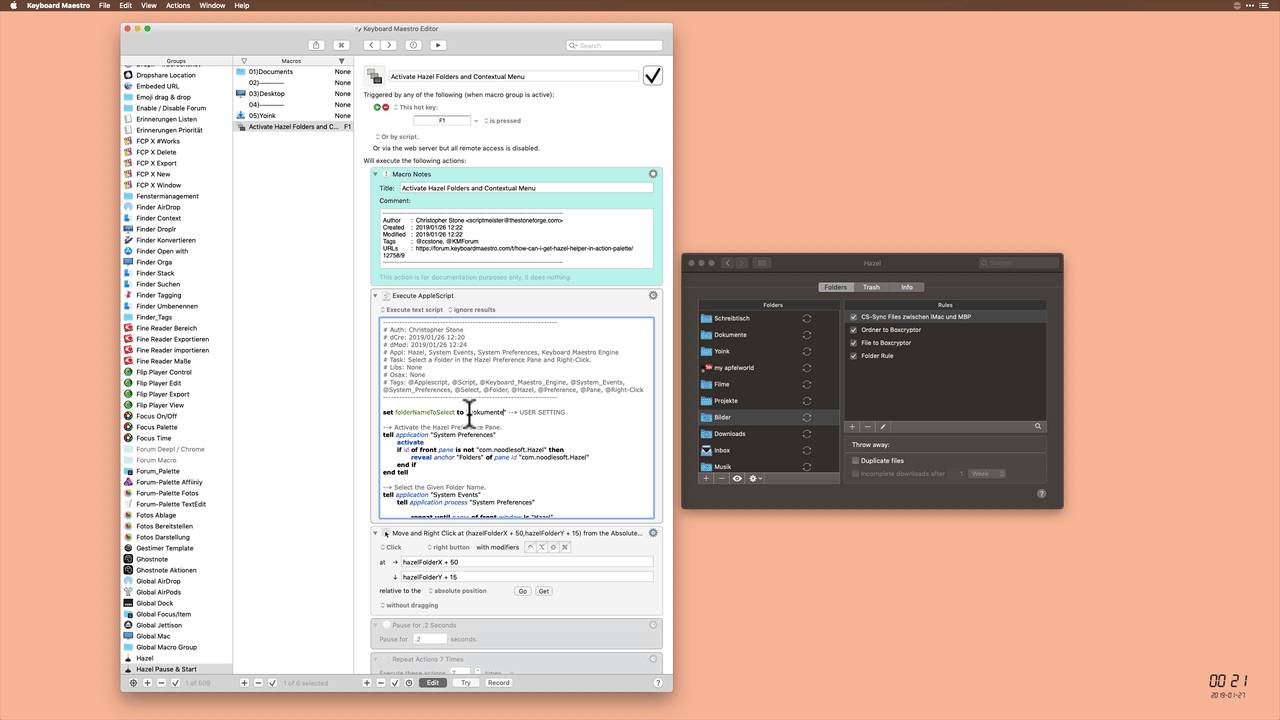
Task: Click the command-key toolbar icon in Keyboard Maestro
Action: point(341,45)
